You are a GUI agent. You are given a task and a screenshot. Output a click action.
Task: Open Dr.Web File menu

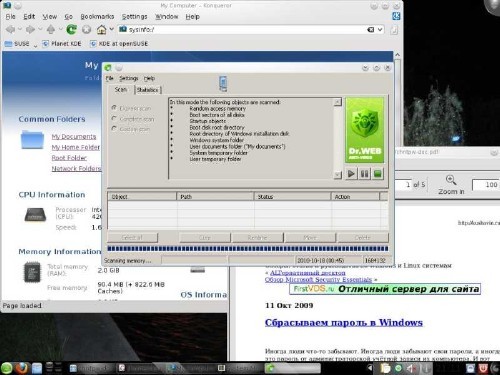click(x=110, y=78)
